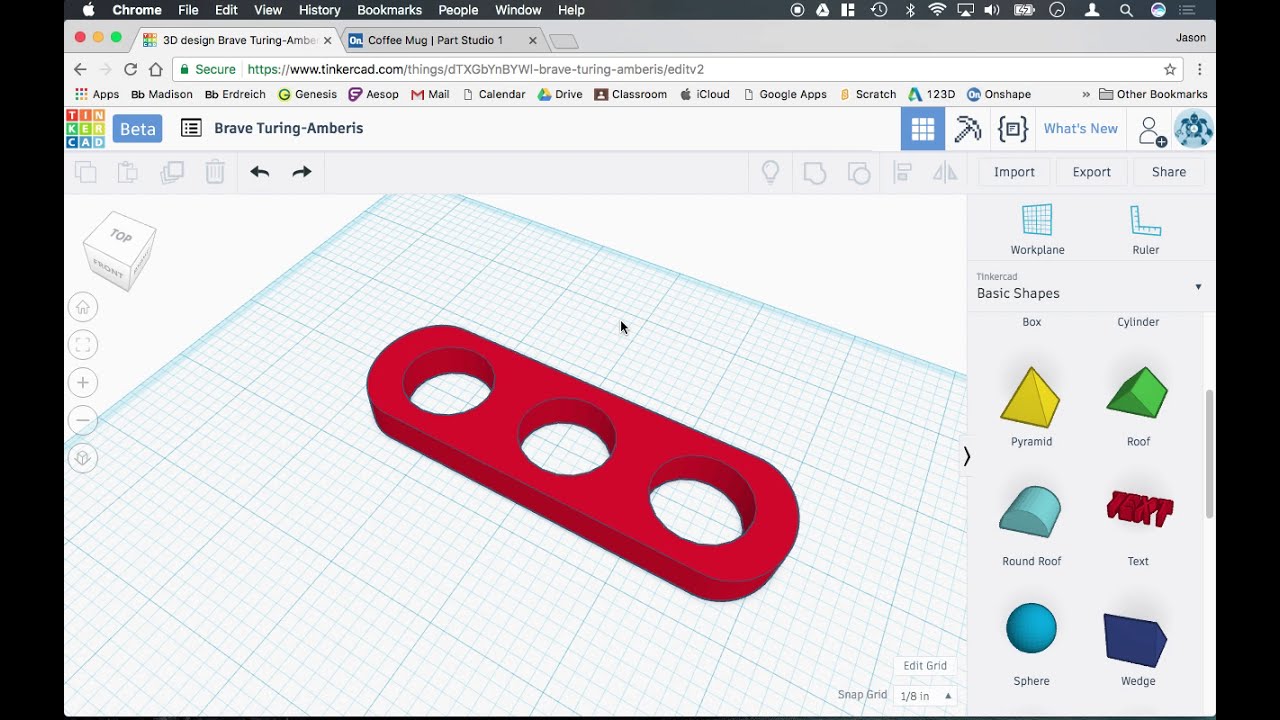The height and width of the screenshot is (720, 1280).
Task: Click the Share button
Action: (1168, 172)
